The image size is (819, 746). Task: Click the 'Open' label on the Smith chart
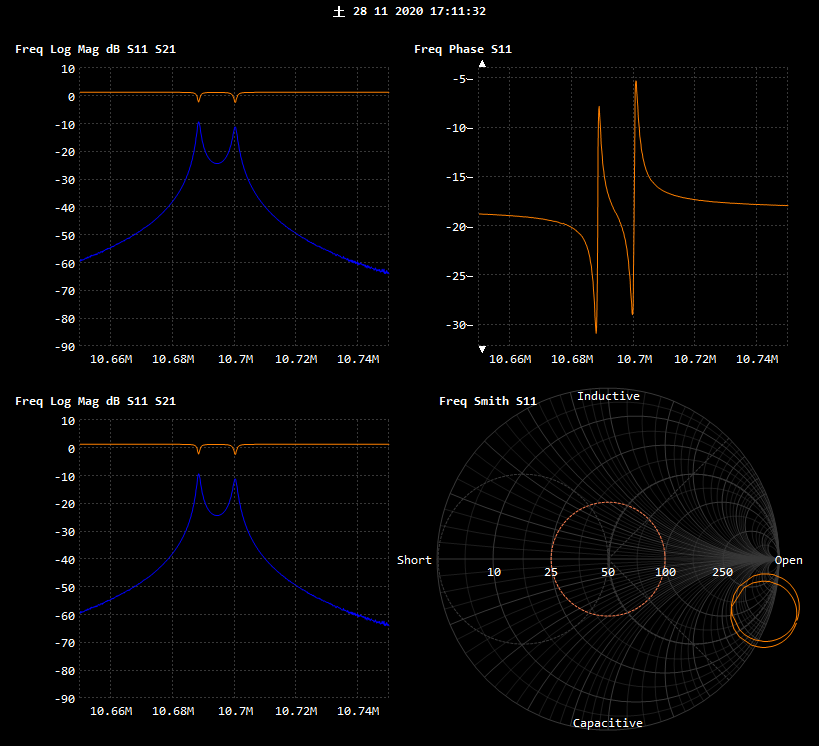pos(788,561)
